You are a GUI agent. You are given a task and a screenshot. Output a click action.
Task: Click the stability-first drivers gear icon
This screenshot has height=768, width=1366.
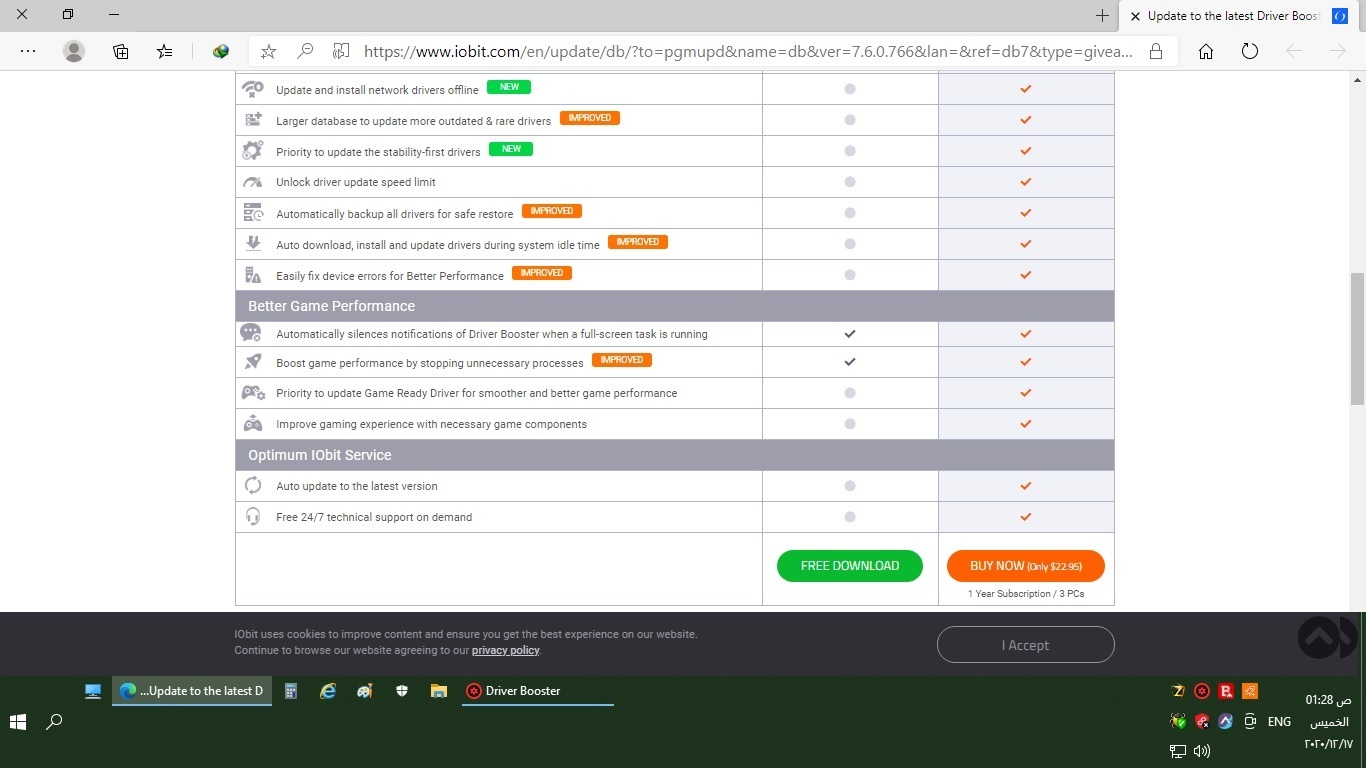click(253, 151)
